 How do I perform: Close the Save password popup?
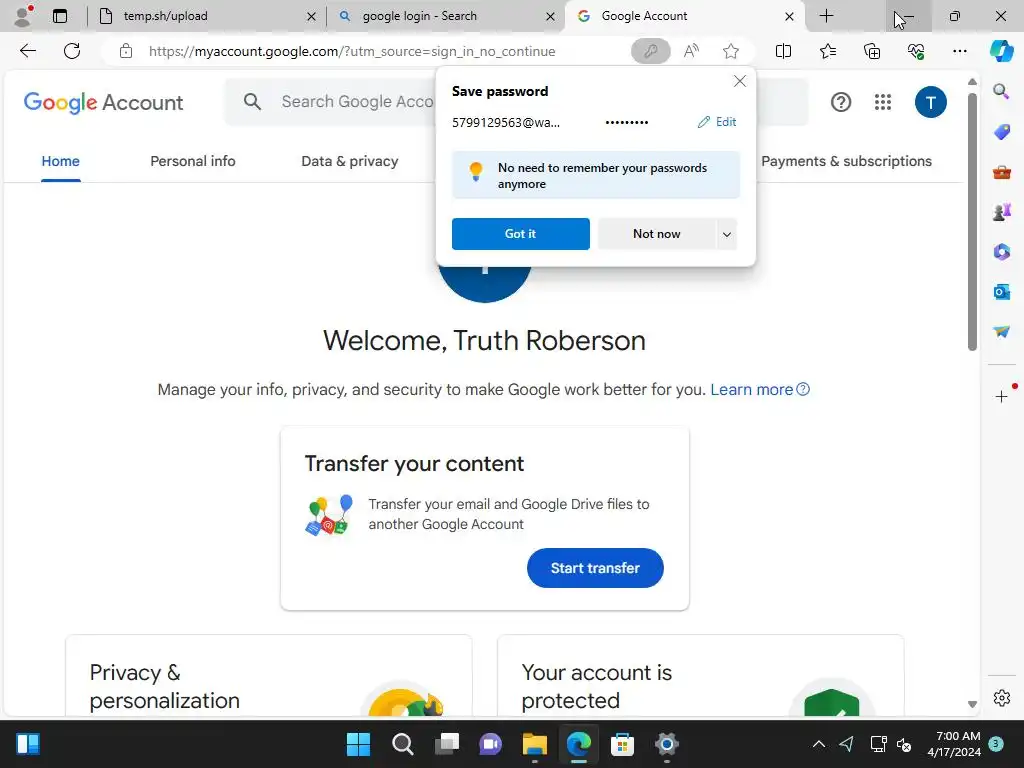pos(740,81)
